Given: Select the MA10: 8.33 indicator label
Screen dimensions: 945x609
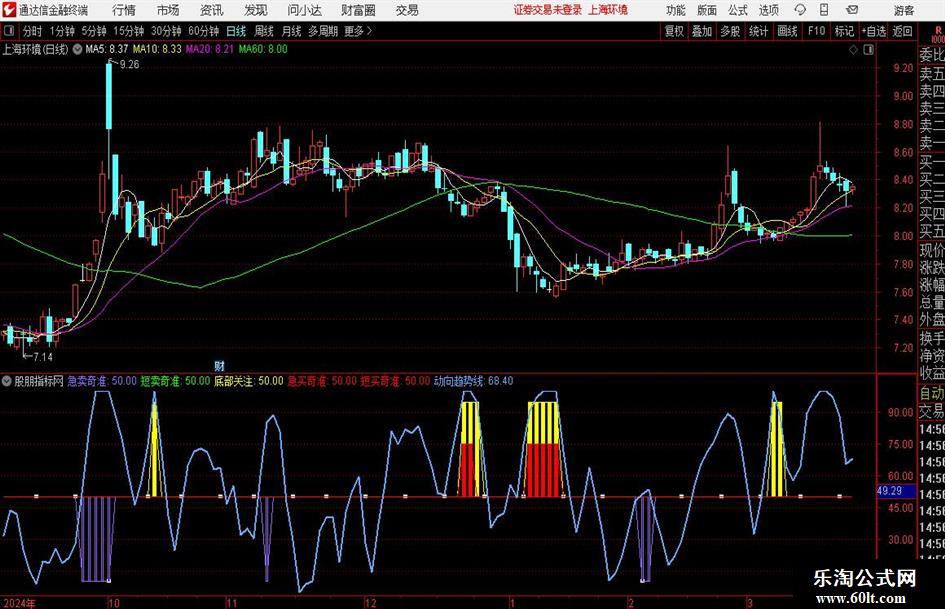Looking at the screenshot, I should [157, 49].
